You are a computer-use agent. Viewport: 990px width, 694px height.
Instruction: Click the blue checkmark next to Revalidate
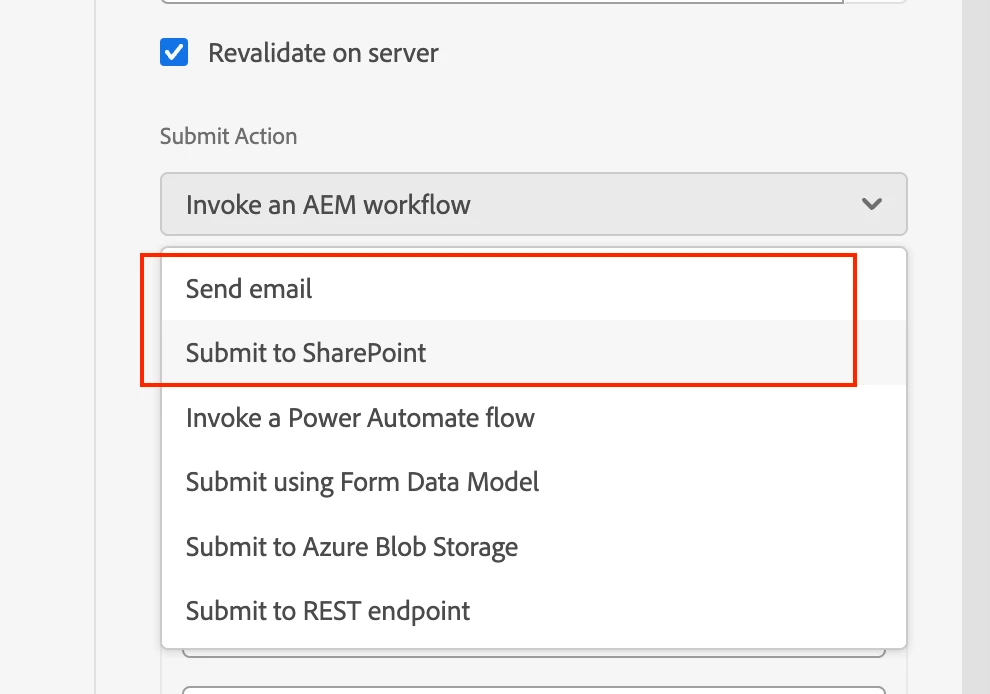pyautogui.click(x=174, y=52)
